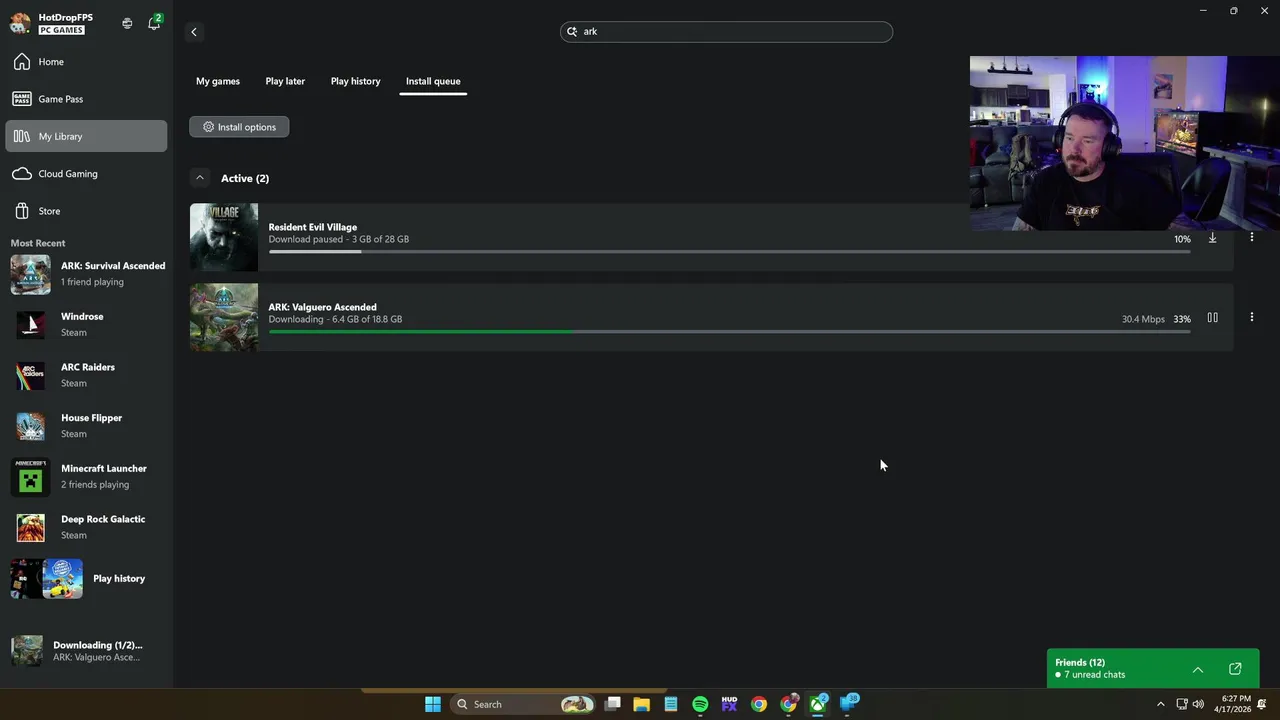
Task: Open Game Pass in the sidebar
Action: [x=86, y=99]
